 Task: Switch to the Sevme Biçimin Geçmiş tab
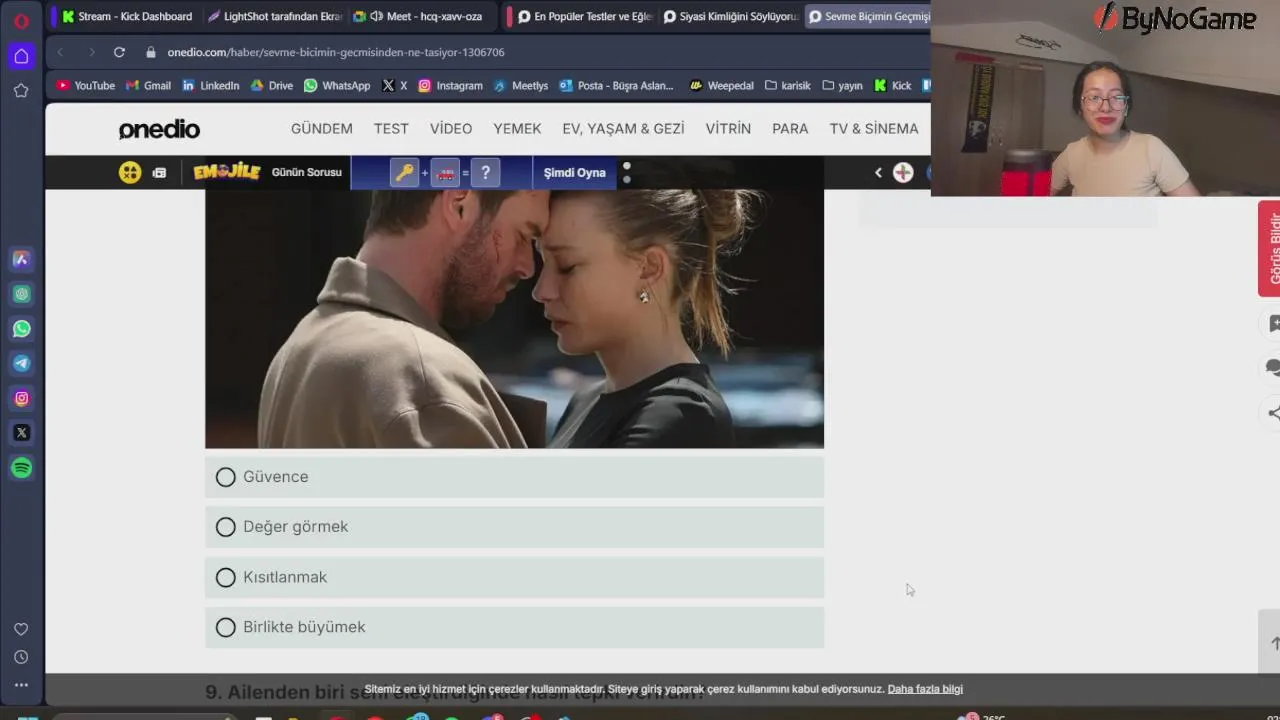(868, 16)
